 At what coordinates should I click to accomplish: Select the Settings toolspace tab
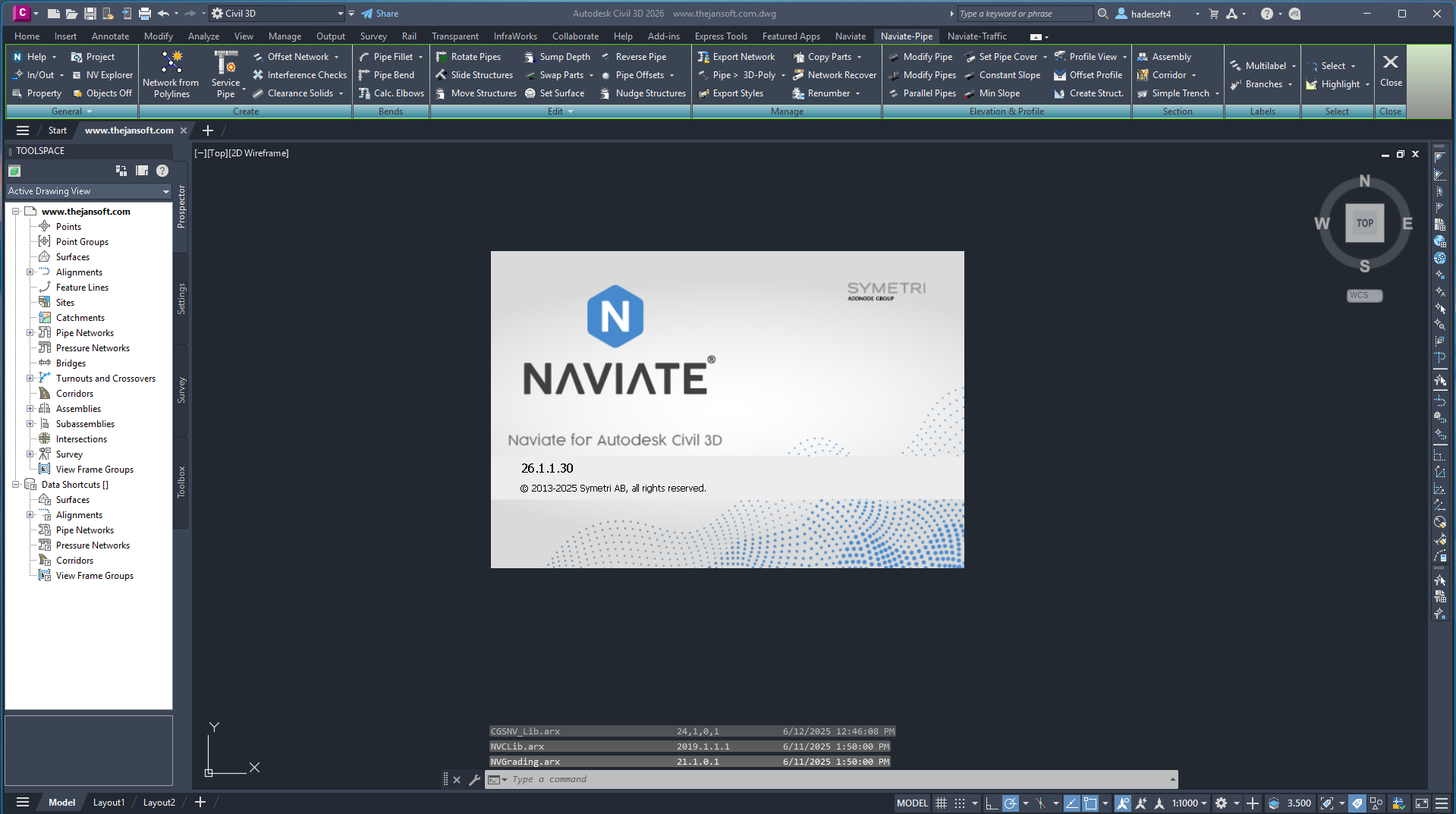181,299
